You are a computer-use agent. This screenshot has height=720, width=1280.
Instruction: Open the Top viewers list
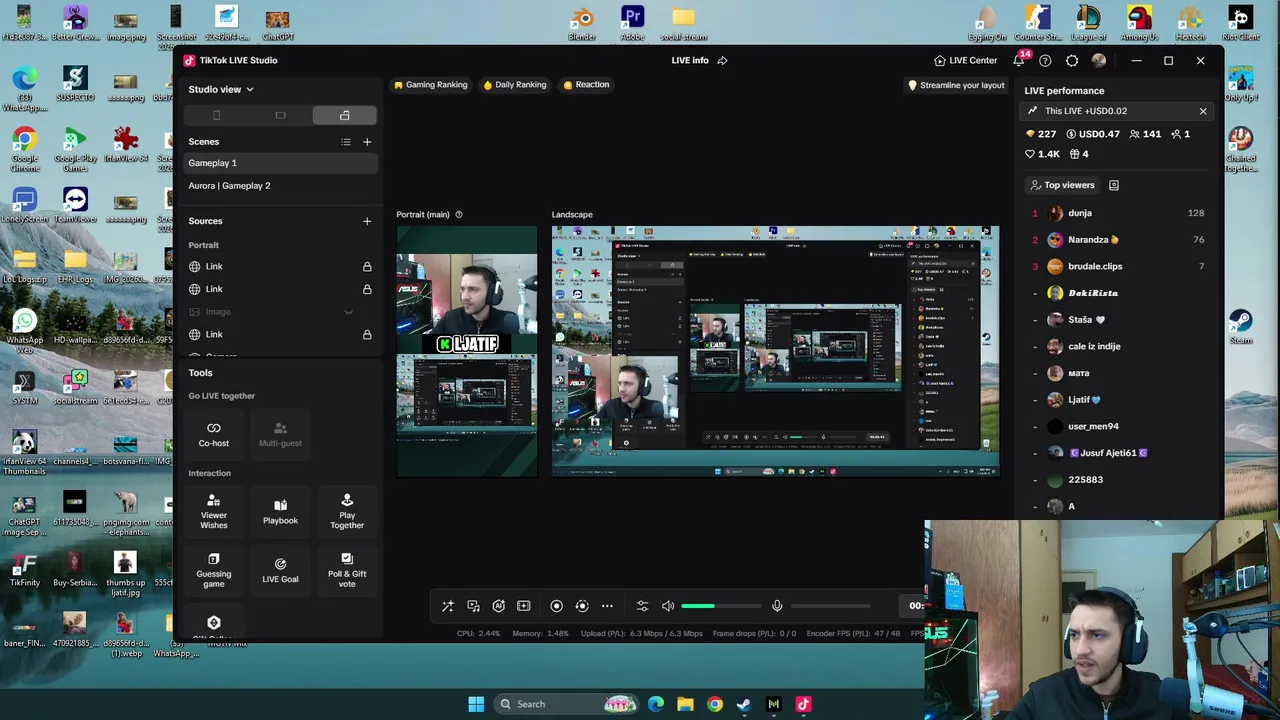1062,185
